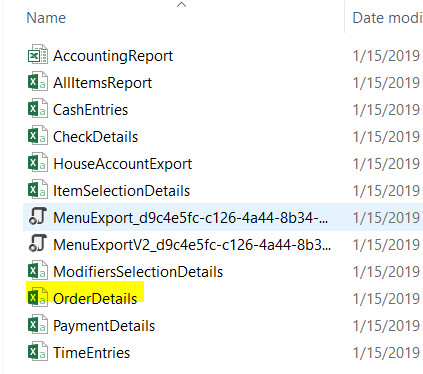Sort by the Date modified column header
Viewport: 423px width, 374px height.
(x=387, y=18)
